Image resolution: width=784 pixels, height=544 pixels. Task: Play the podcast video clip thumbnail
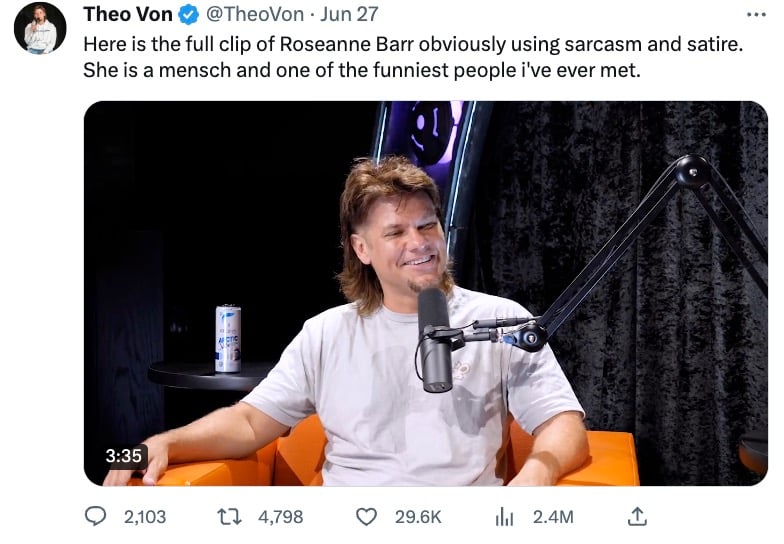(426, 293)
